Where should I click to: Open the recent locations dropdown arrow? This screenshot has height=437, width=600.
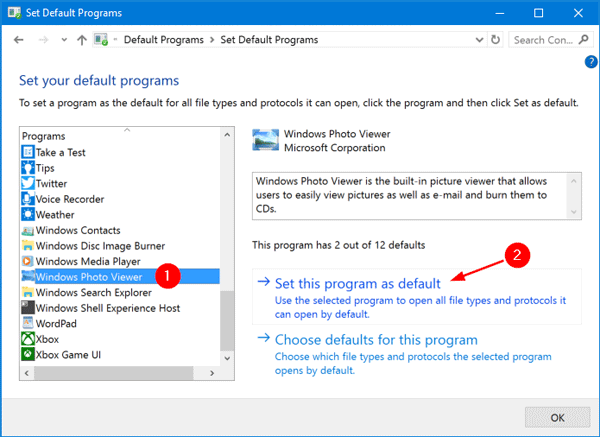pyautogui.click(x=64, y=40)
